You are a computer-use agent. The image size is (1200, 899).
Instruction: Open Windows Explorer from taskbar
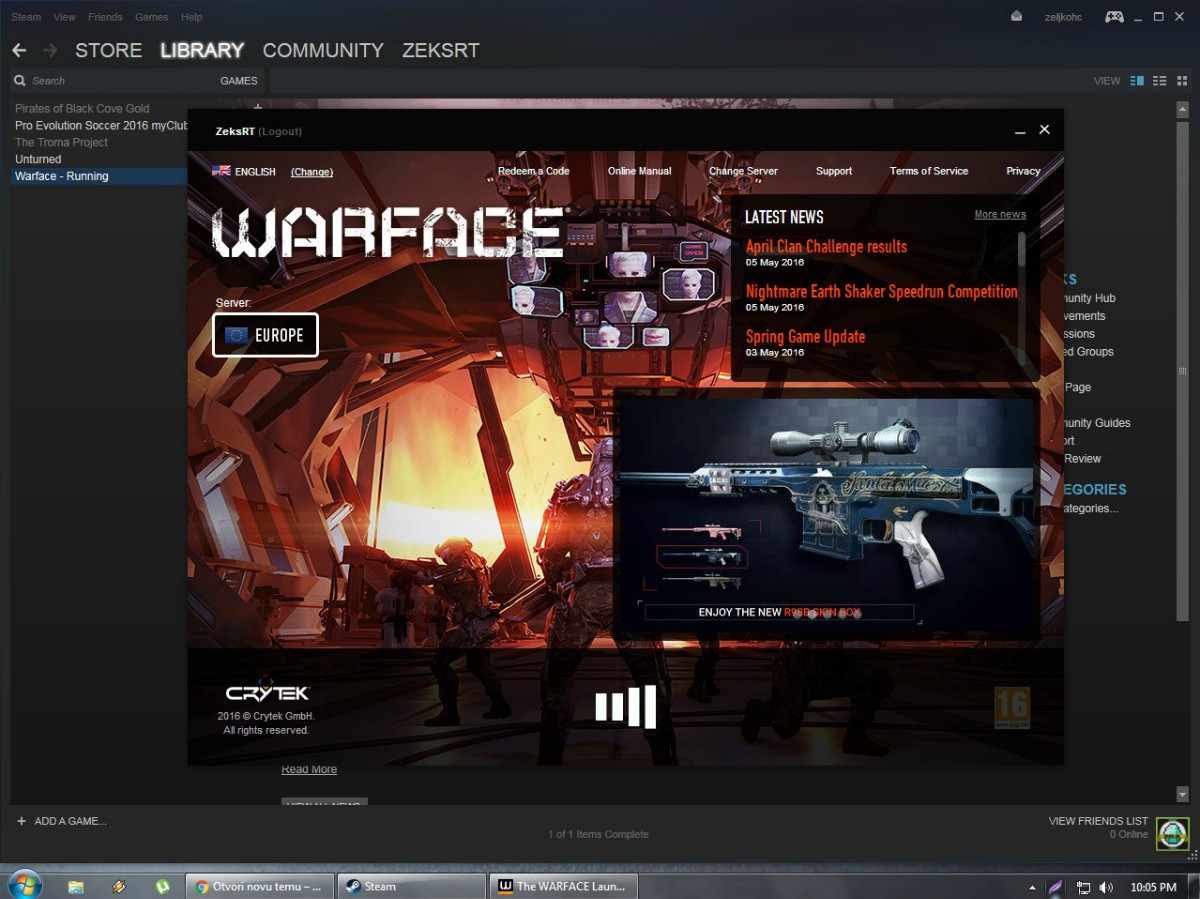tap(76, 886)
